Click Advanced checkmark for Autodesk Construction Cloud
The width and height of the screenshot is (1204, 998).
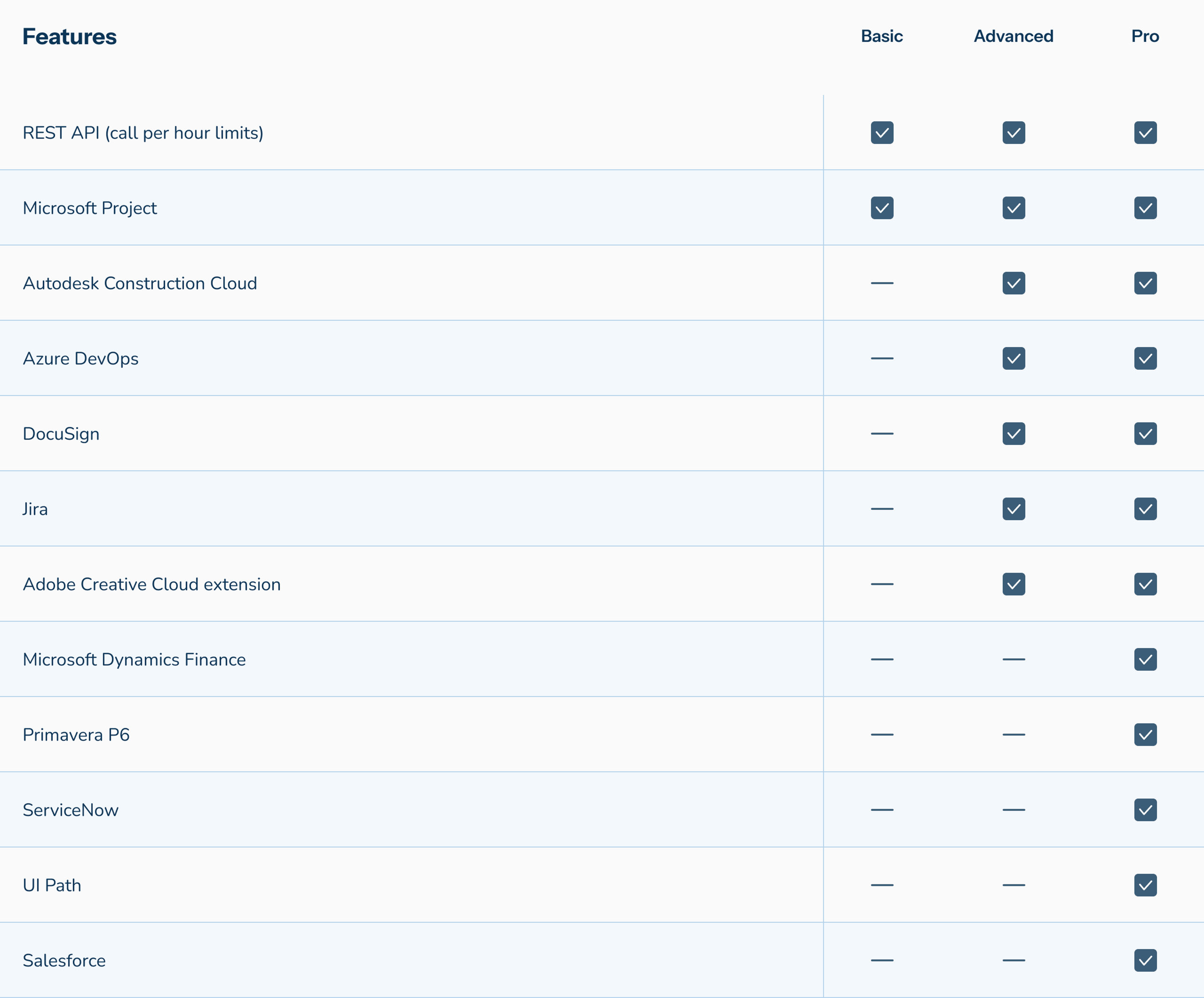tap(1014, 283)
